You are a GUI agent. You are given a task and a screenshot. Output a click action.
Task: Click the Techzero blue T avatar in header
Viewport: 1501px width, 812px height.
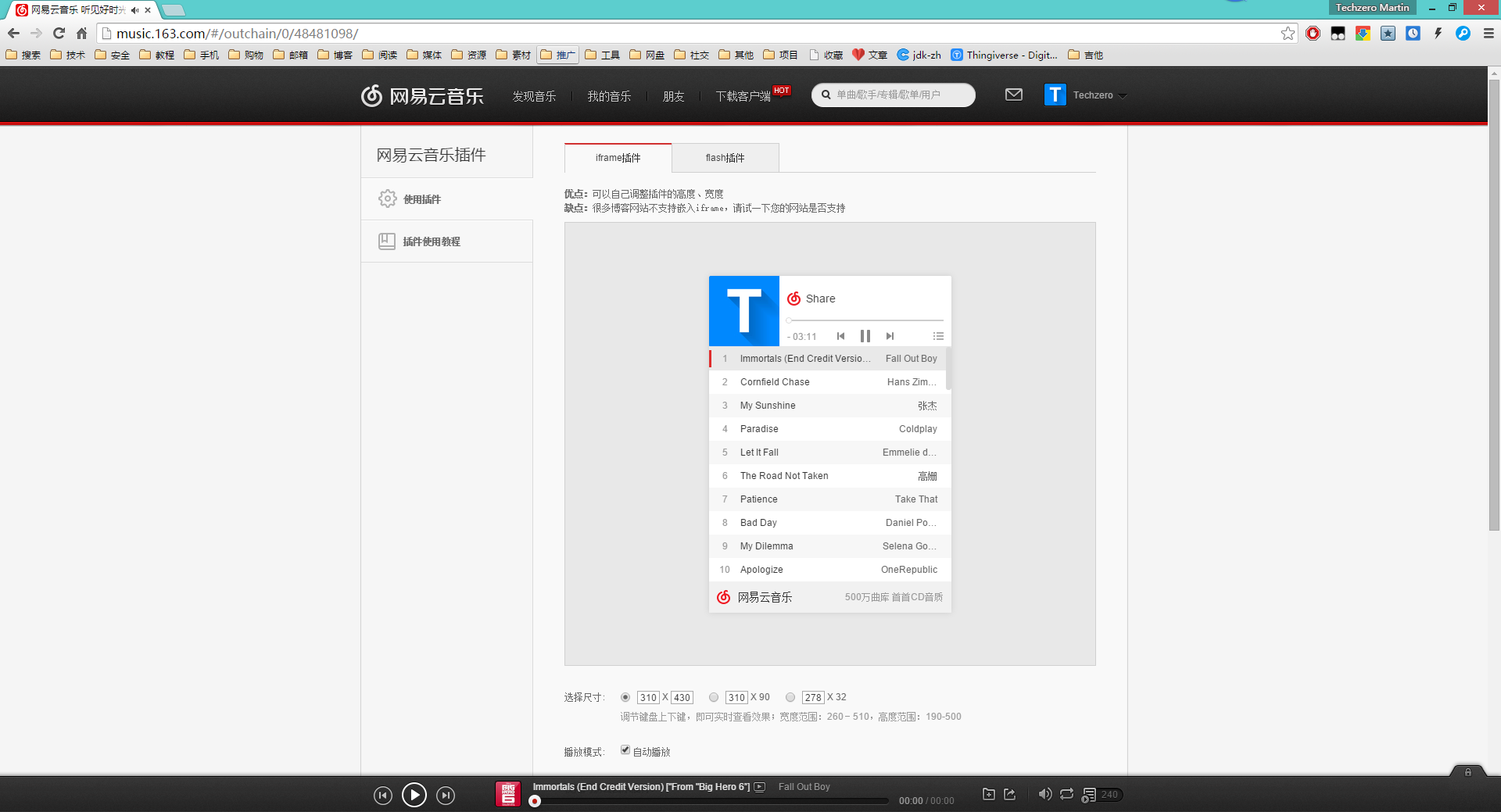[1055, 95]
